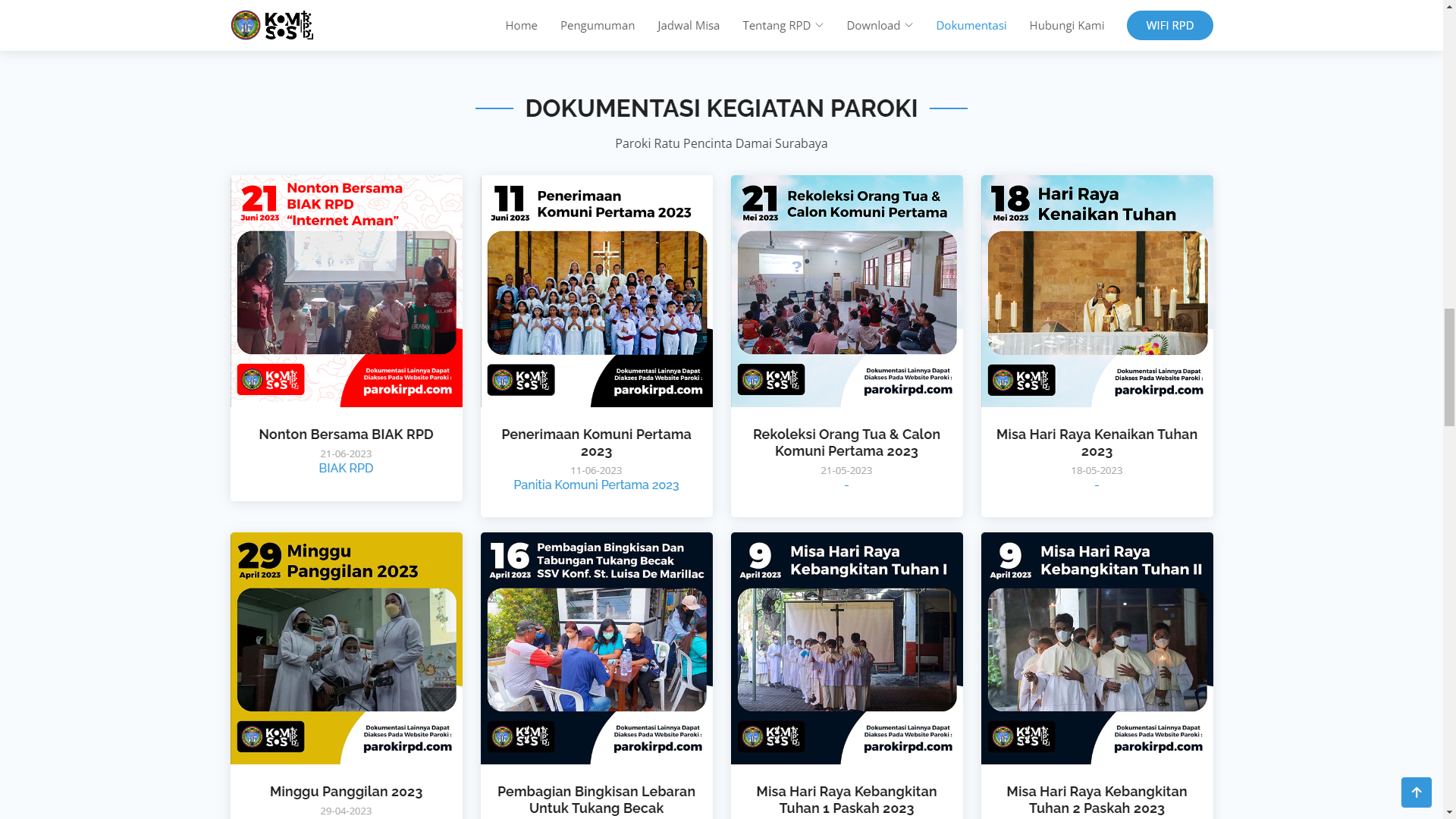Image resolution: width=1456 pixels, height=819 pixels.
Task: Click the Panitia Komuni Pertama 2023 link
Action: coord(596,485)
